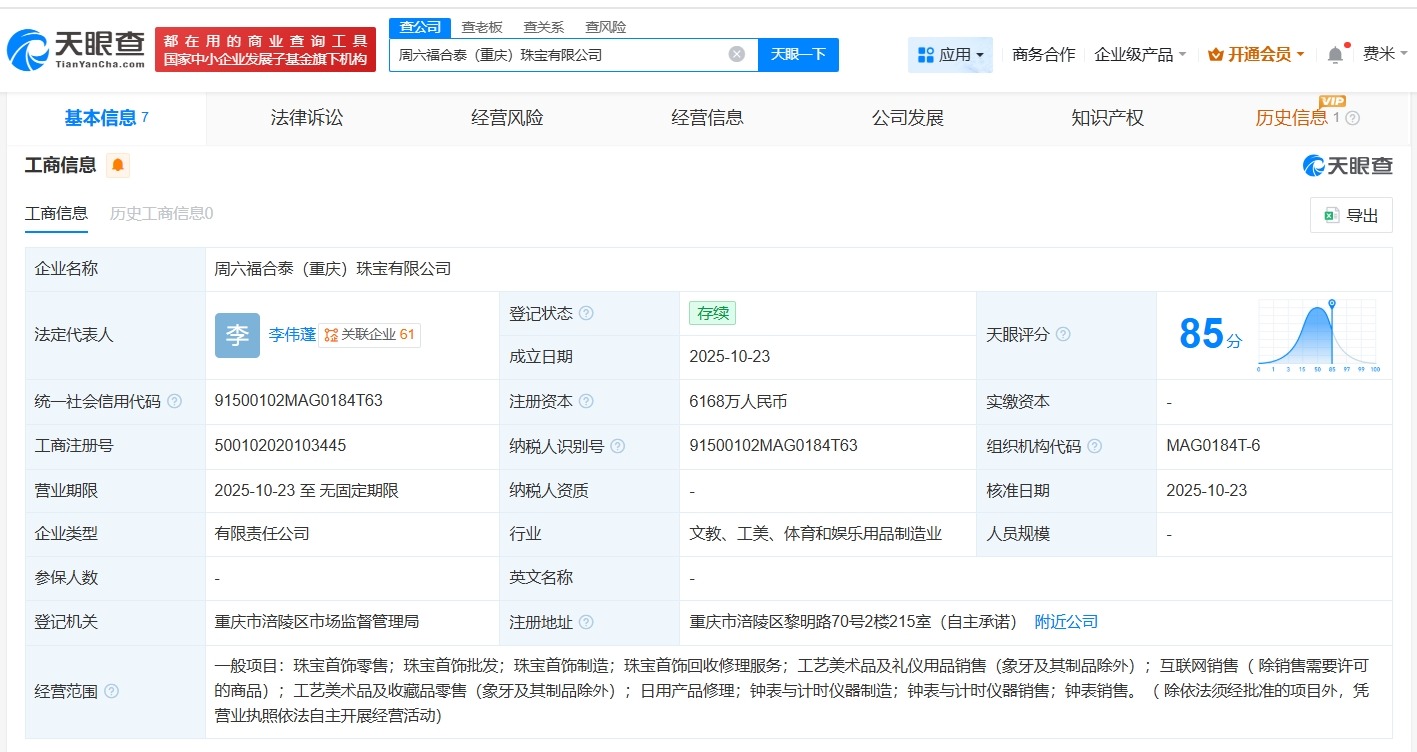Click the help icon next to 天眼评分
Screen dimensions: 1417x752
[x=1062, y=335]
